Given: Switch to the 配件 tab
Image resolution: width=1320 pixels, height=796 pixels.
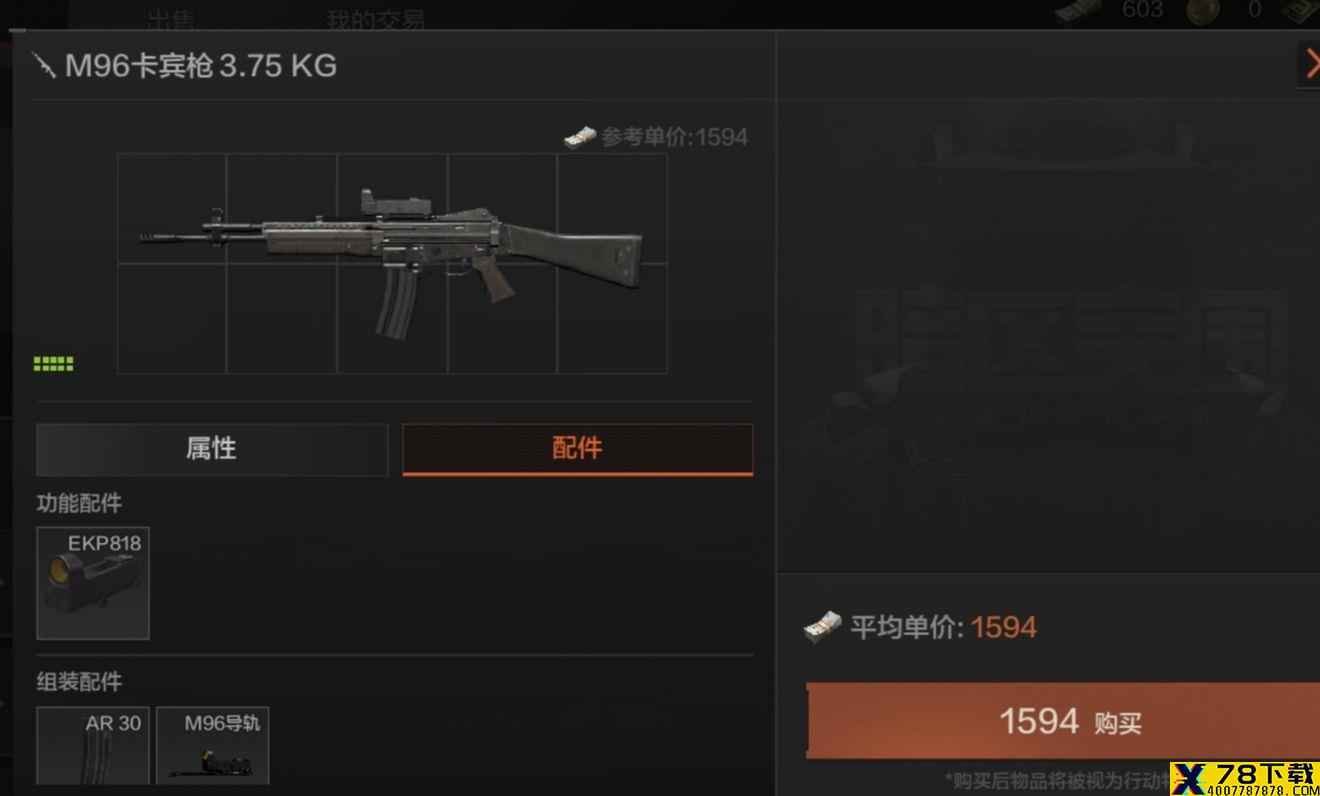Looking at the screenshot, I should (x=578, y=449).
